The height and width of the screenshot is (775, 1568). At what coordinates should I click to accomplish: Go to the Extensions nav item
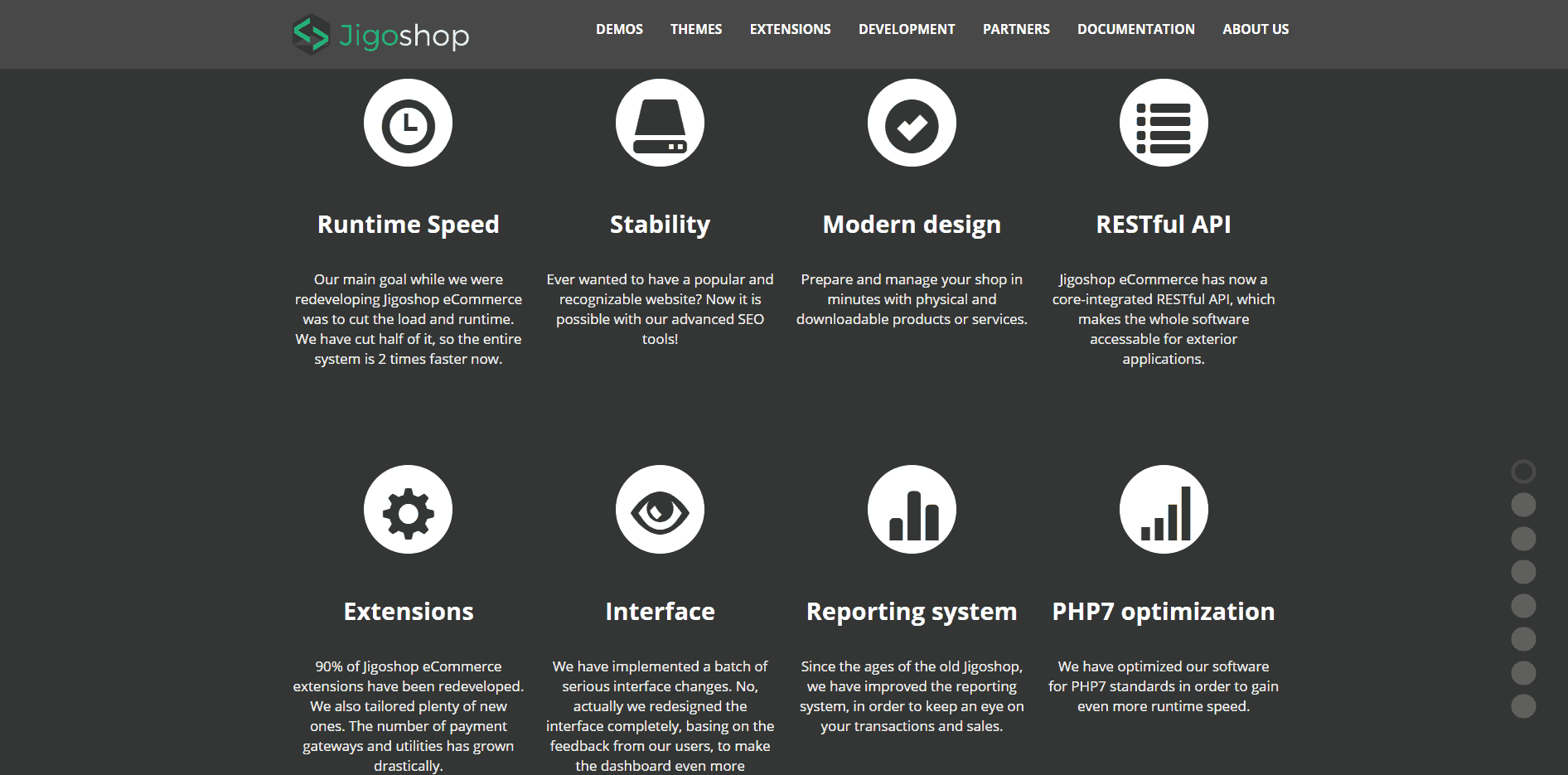tap(790, 29)
